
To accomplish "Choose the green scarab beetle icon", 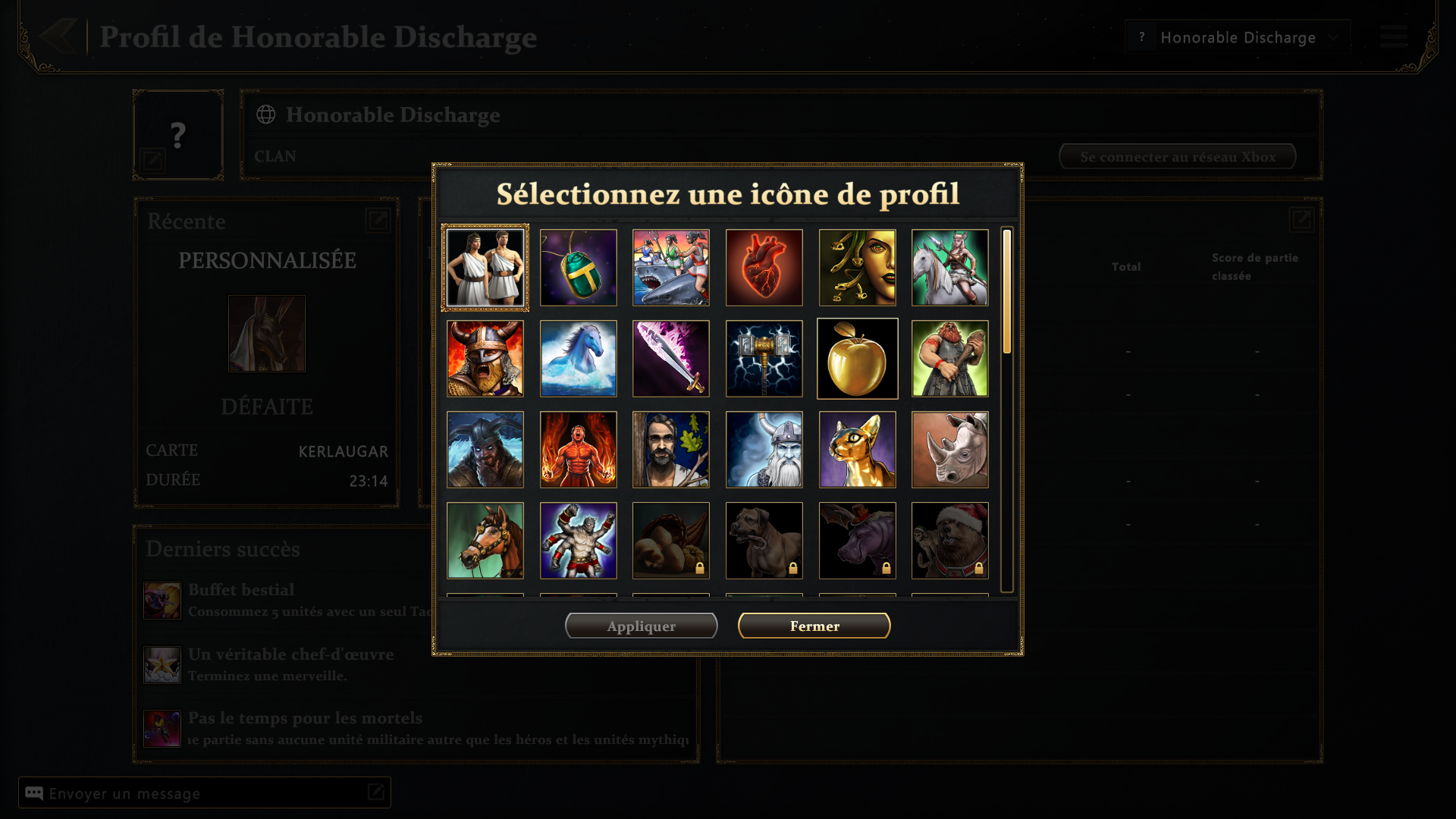I will tap(578, 268).
